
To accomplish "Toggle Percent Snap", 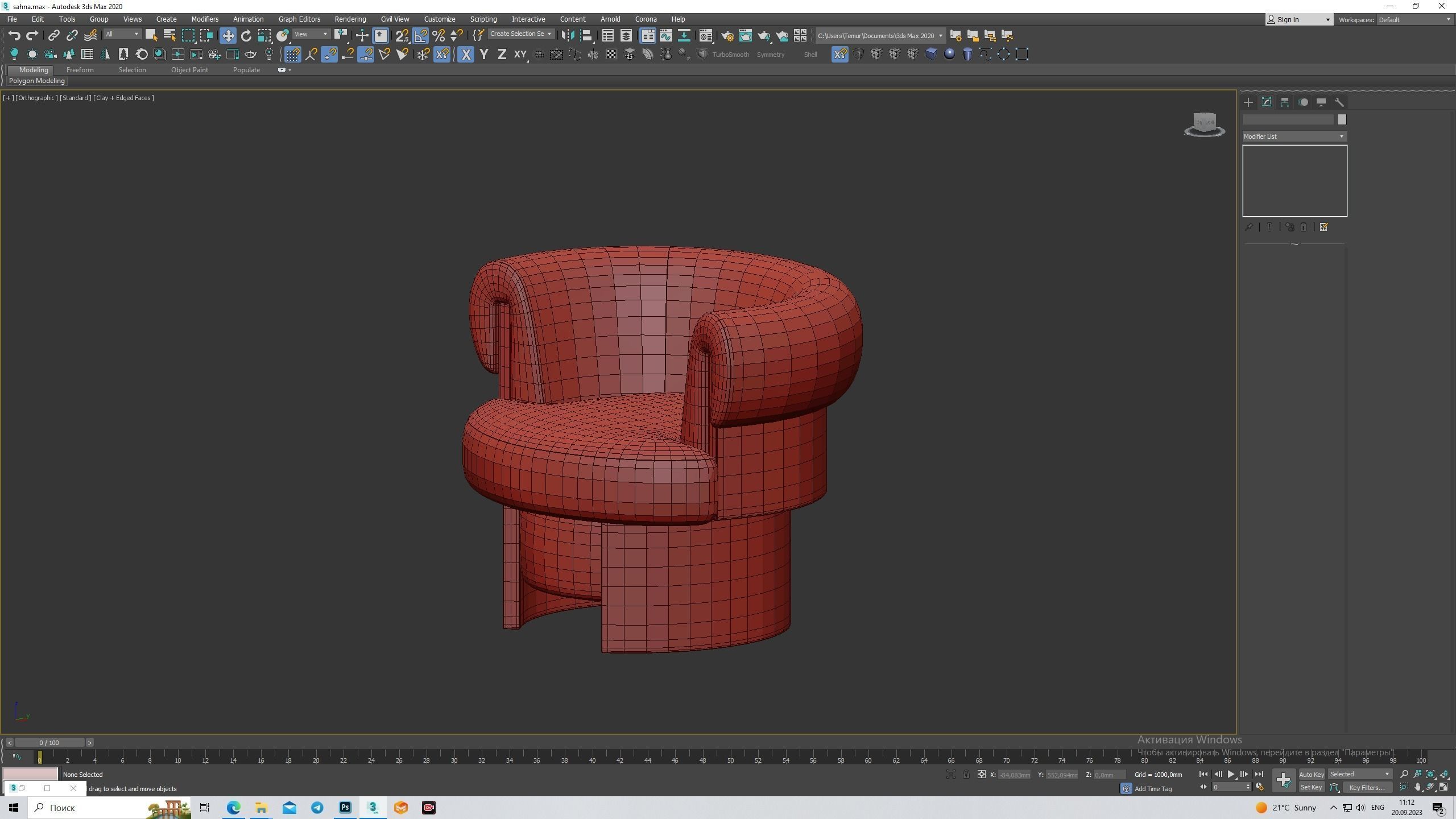I will pyautogui.click(x=439, y=36).
